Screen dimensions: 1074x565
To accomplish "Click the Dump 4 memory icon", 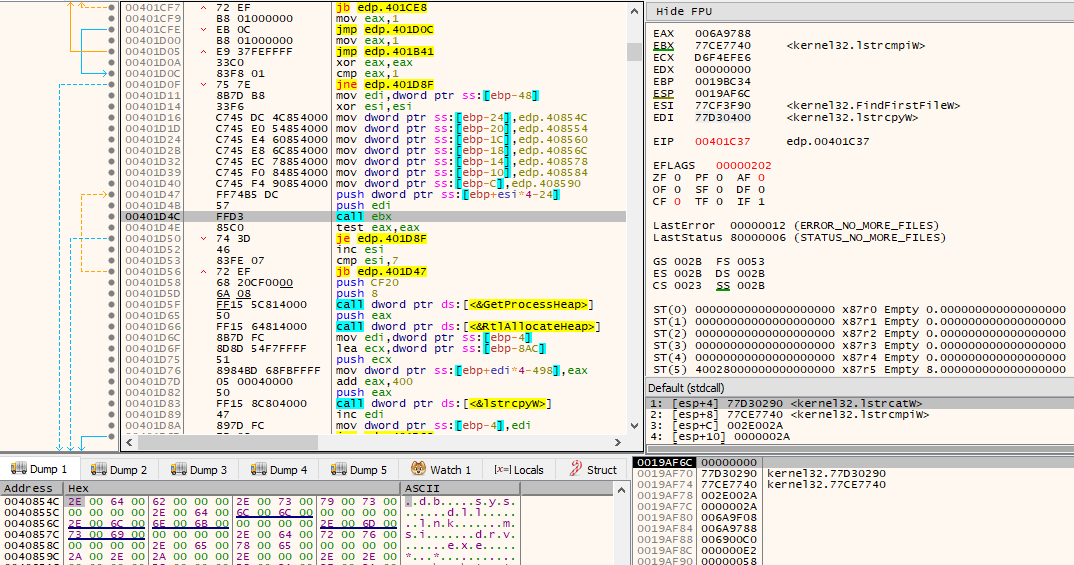I will [258, 469].
